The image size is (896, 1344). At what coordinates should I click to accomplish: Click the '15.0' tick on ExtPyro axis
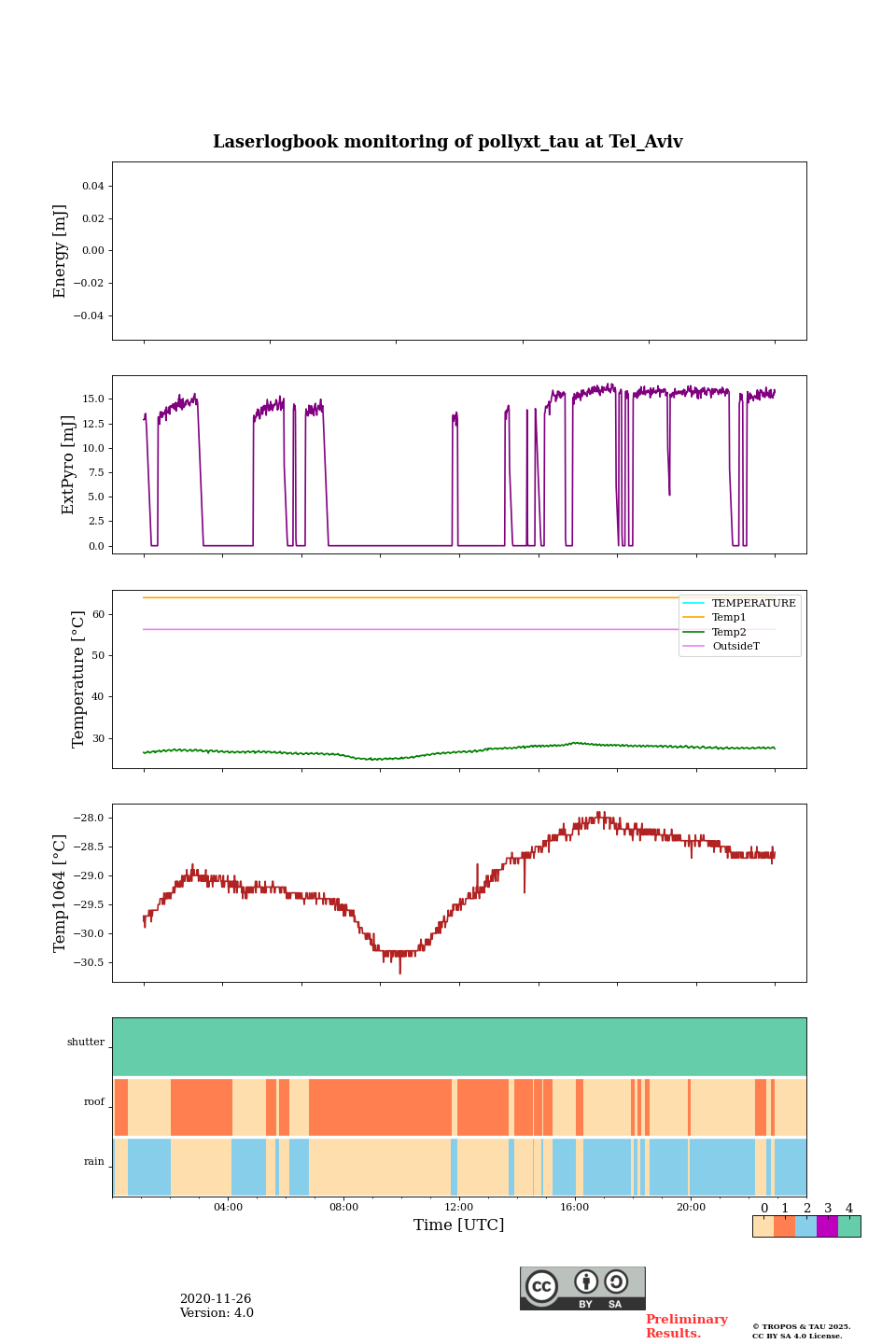pyautogui.click(x=93, y=399)
